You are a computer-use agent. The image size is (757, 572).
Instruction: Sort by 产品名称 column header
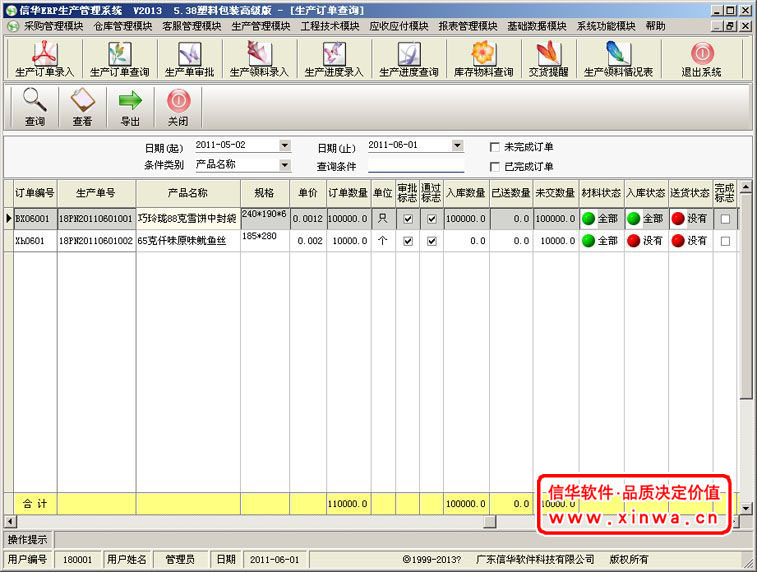[x=188, y=193]
